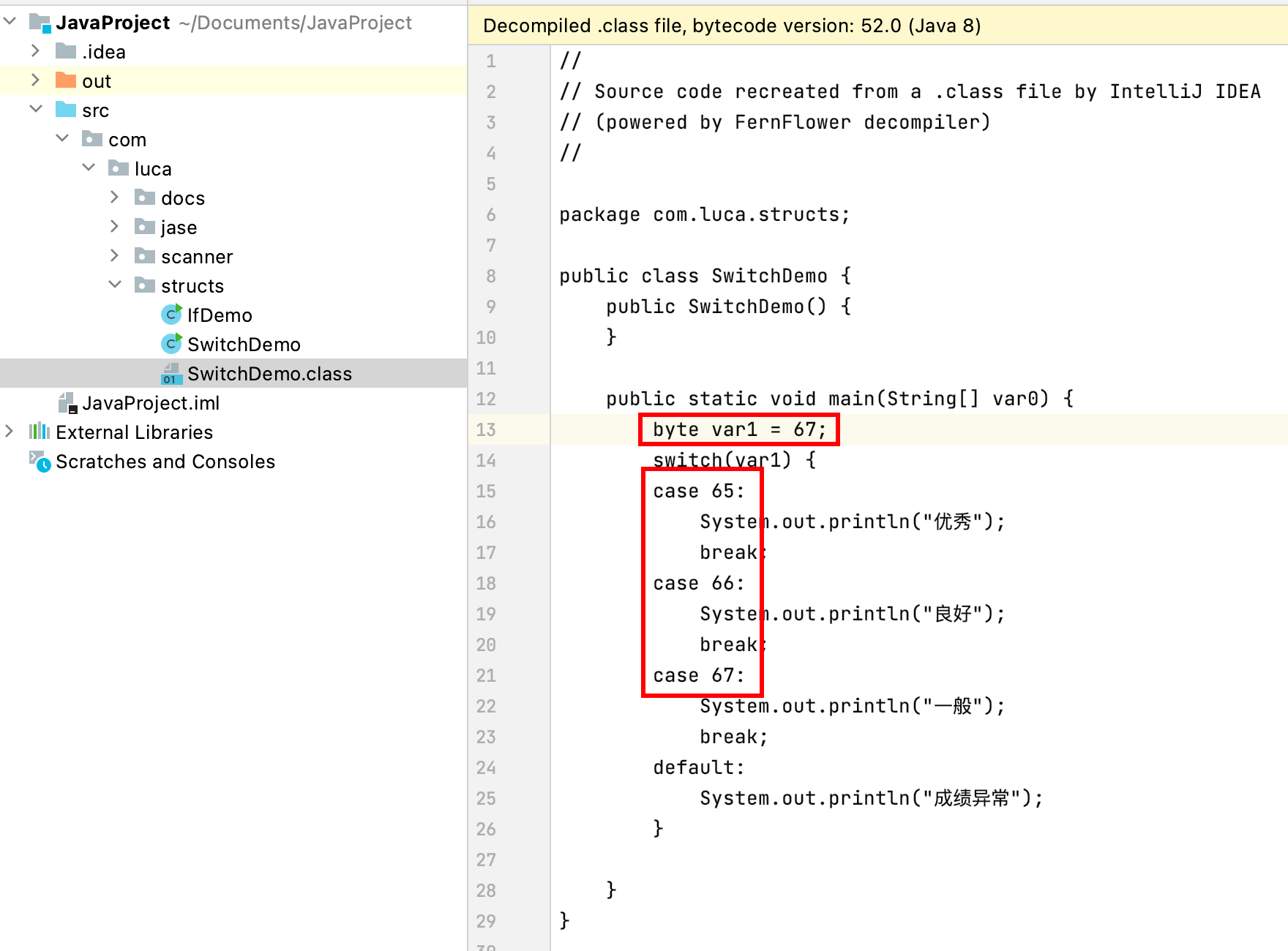Viewport: 1288px width, 951px height.
Task: Click the JavaProject module folder icon
Action: (40, 23)
